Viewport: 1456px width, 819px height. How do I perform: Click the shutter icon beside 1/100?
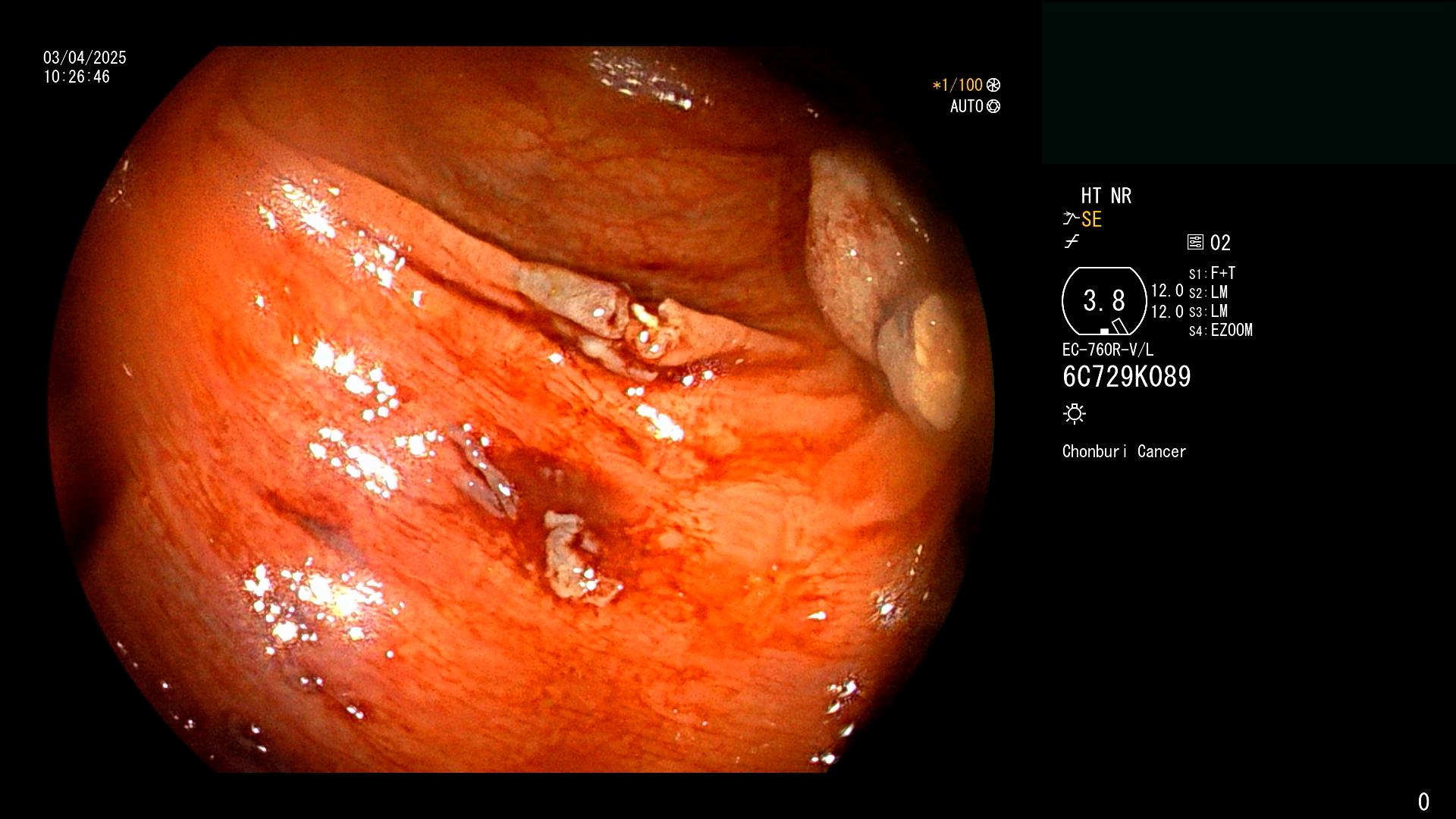click(x=993, y=85)
